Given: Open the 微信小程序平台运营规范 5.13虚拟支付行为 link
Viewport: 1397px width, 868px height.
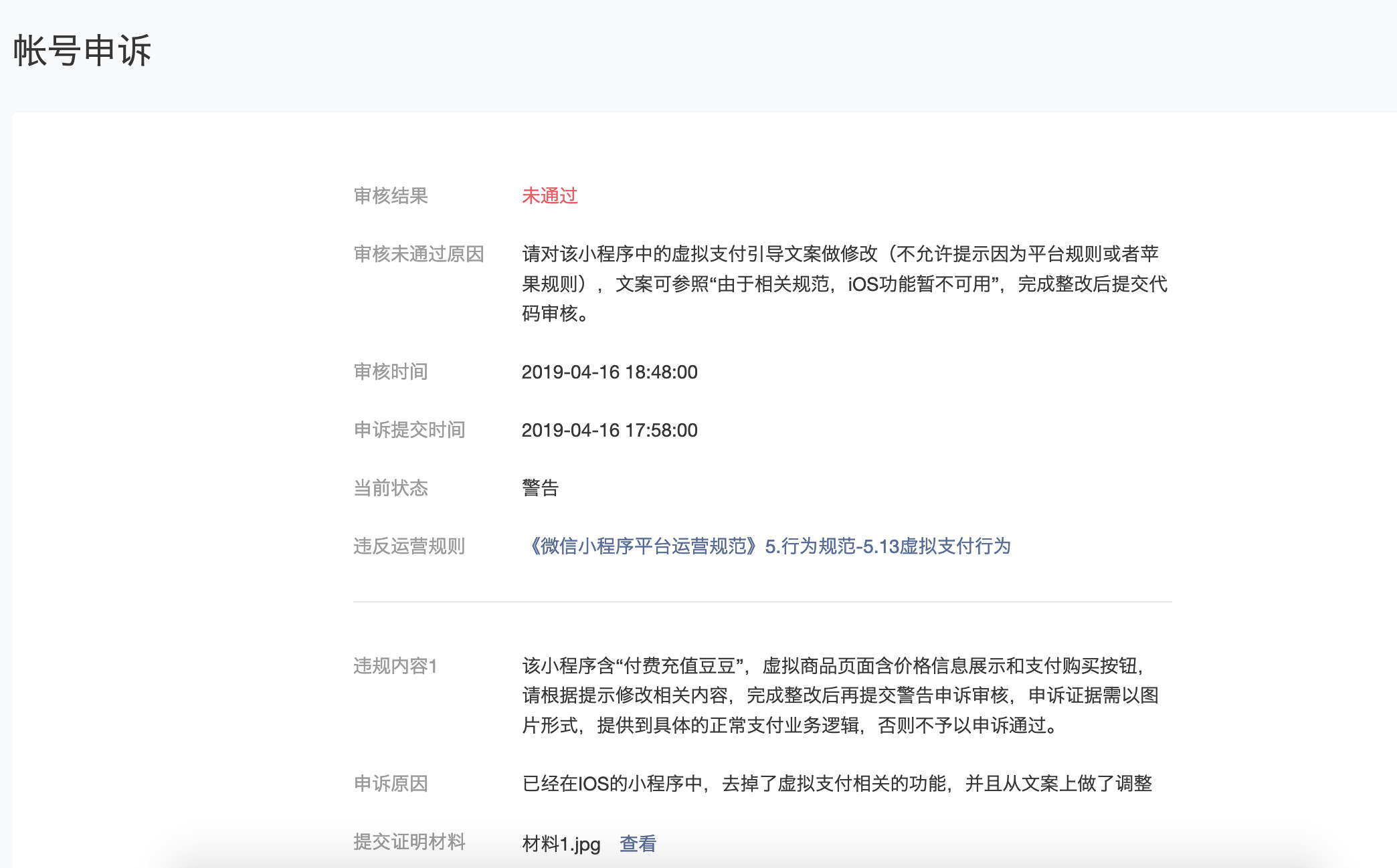Looking at the screenshot, I should coord(767,546).
